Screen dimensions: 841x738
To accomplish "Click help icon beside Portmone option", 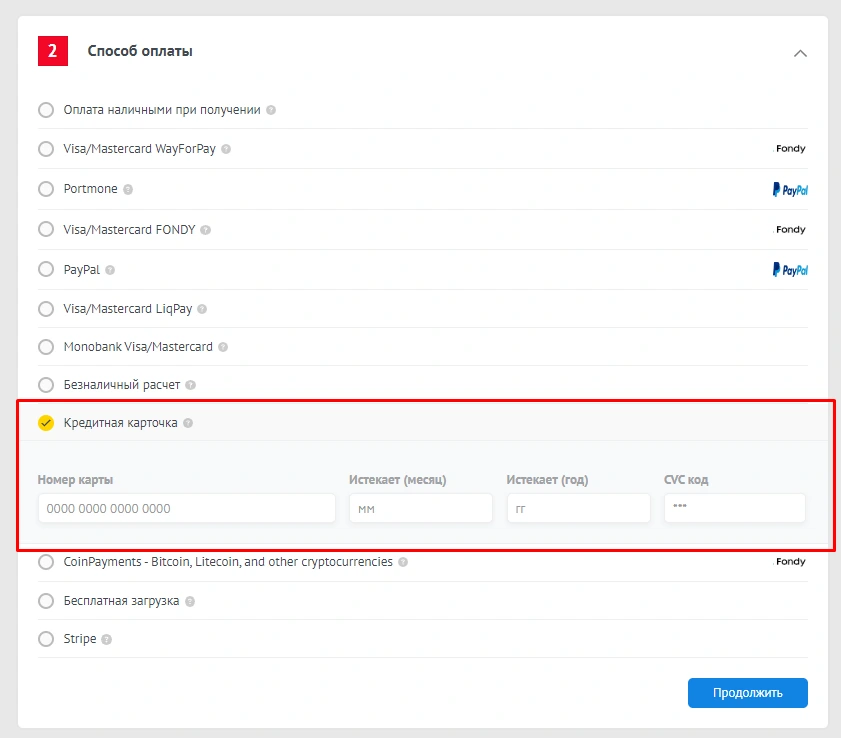I will pyautogui.click(x=128, y=189).
